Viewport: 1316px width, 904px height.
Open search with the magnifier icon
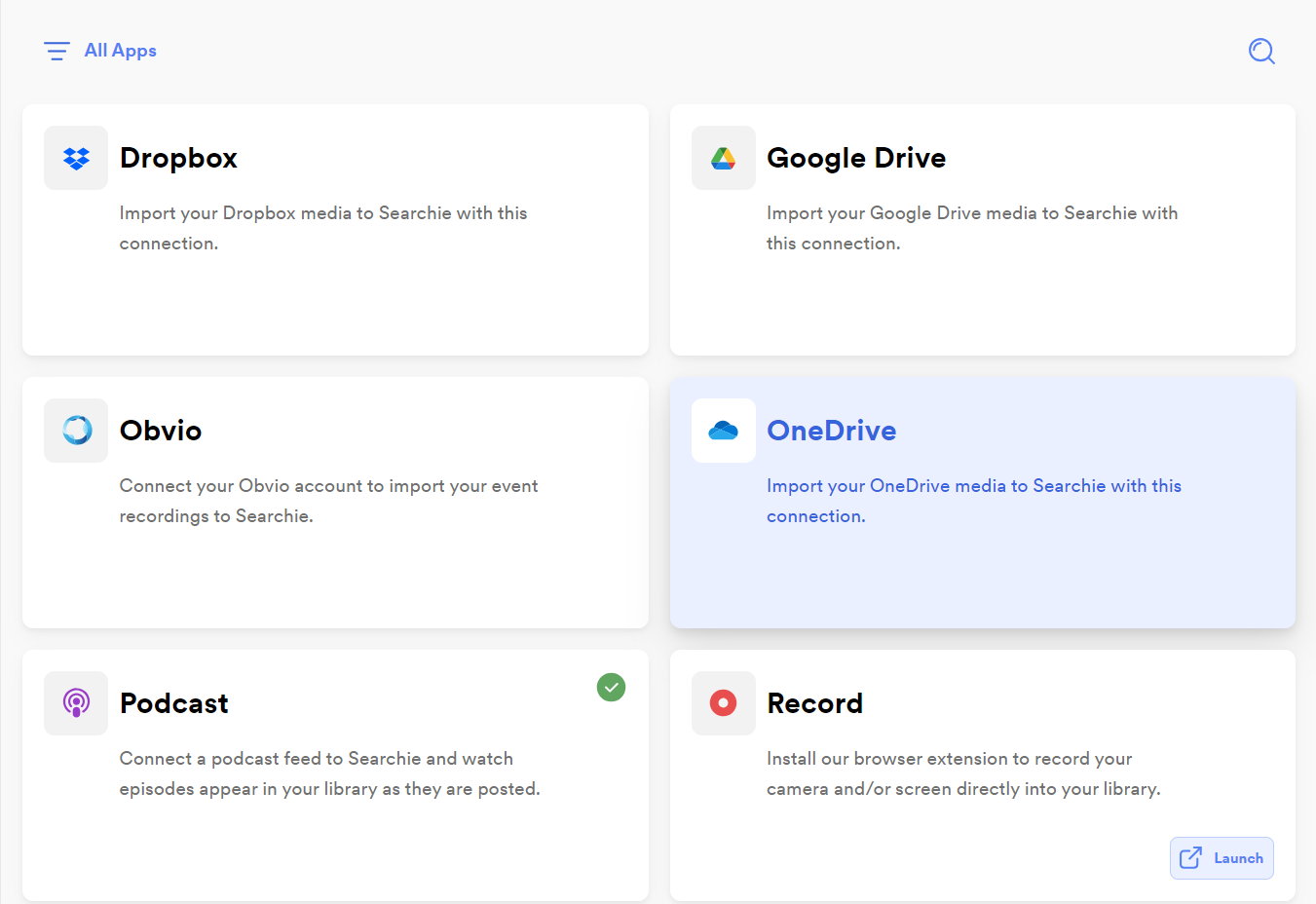[x=1261, y=51]
